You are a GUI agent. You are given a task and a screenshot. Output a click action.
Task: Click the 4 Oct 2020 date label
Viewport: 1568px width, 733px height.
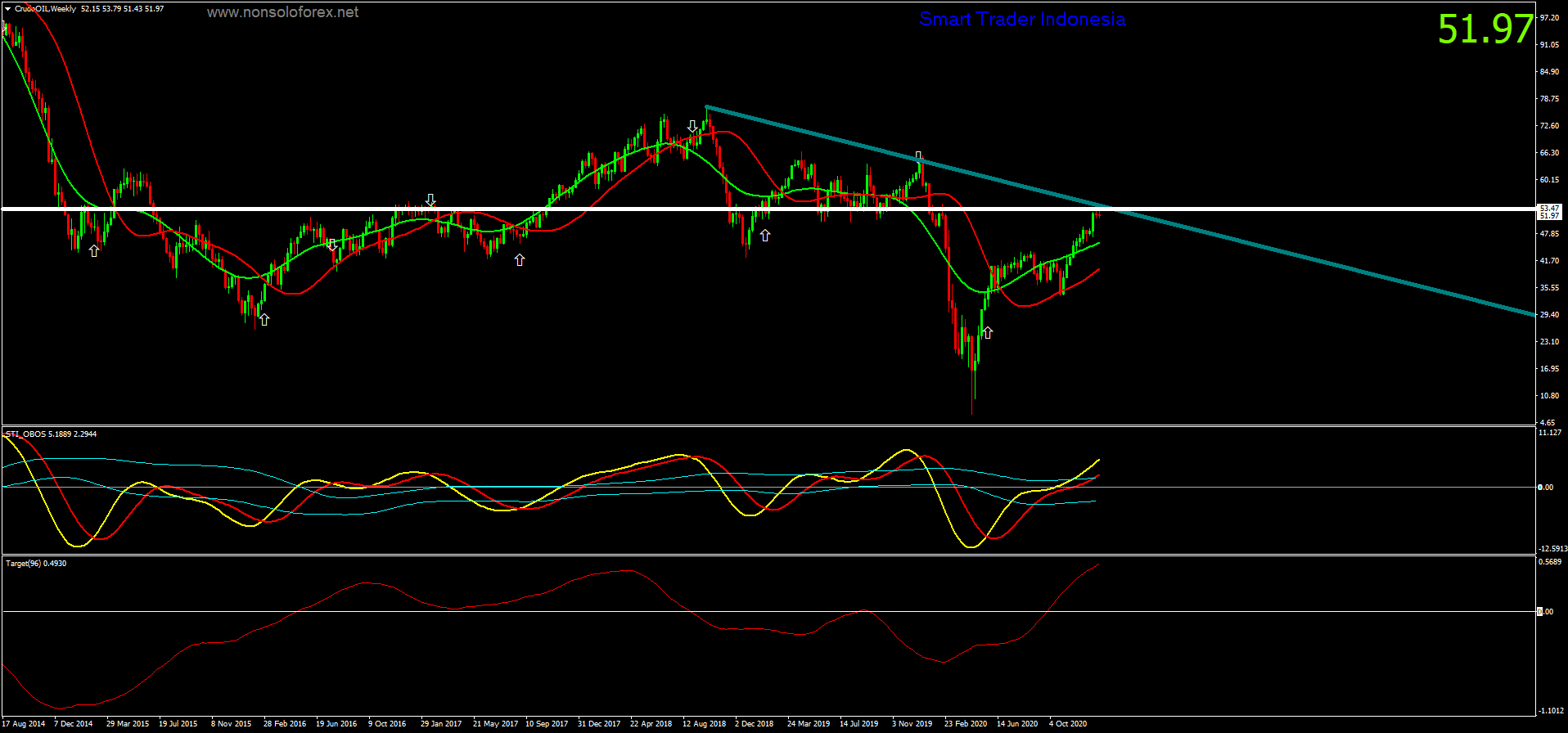click(x=1068, y=724)
